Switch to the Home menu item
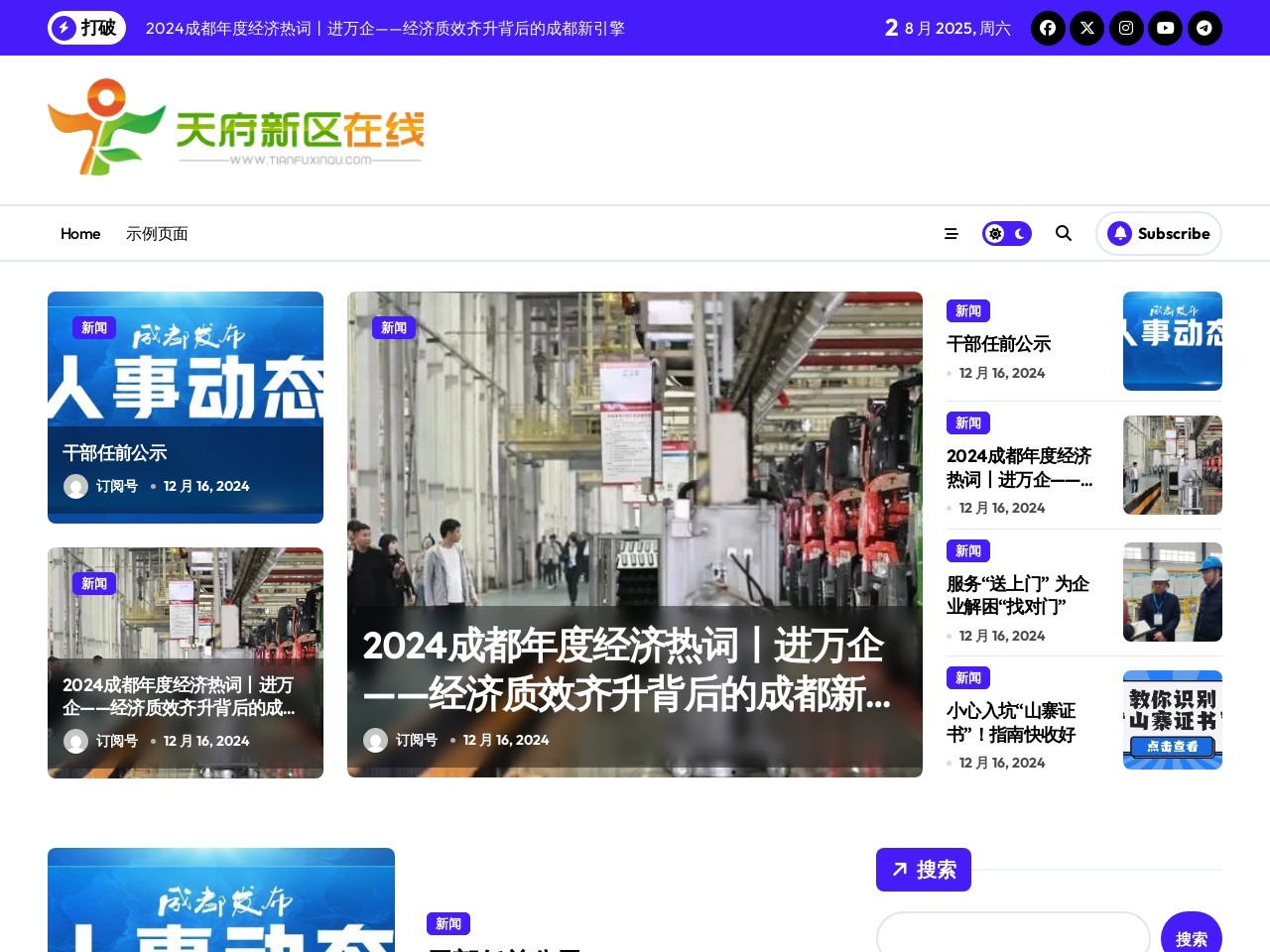Screen dimensions: 1270x952 click(x=80, y=233)
